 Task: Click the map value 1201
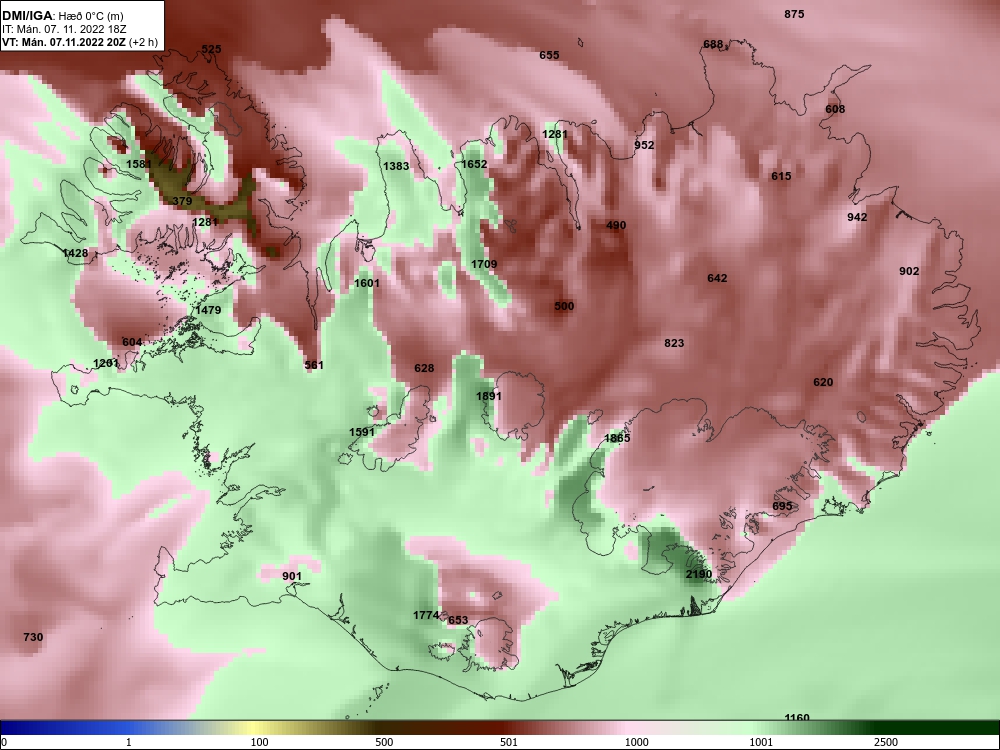tap(106, 364)
